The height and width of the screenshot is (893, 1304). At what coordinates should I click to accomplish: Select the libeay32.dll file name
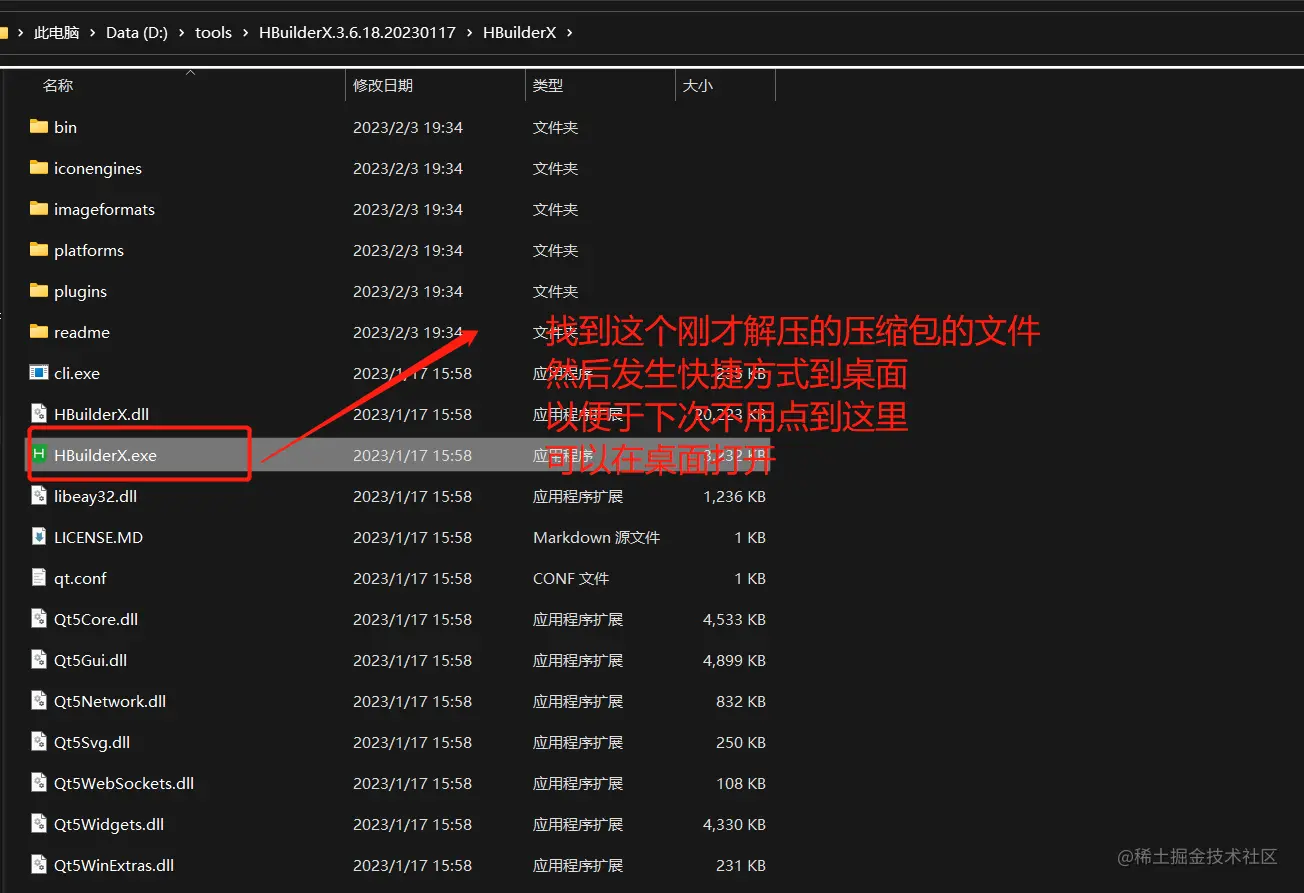pos(95,496)
